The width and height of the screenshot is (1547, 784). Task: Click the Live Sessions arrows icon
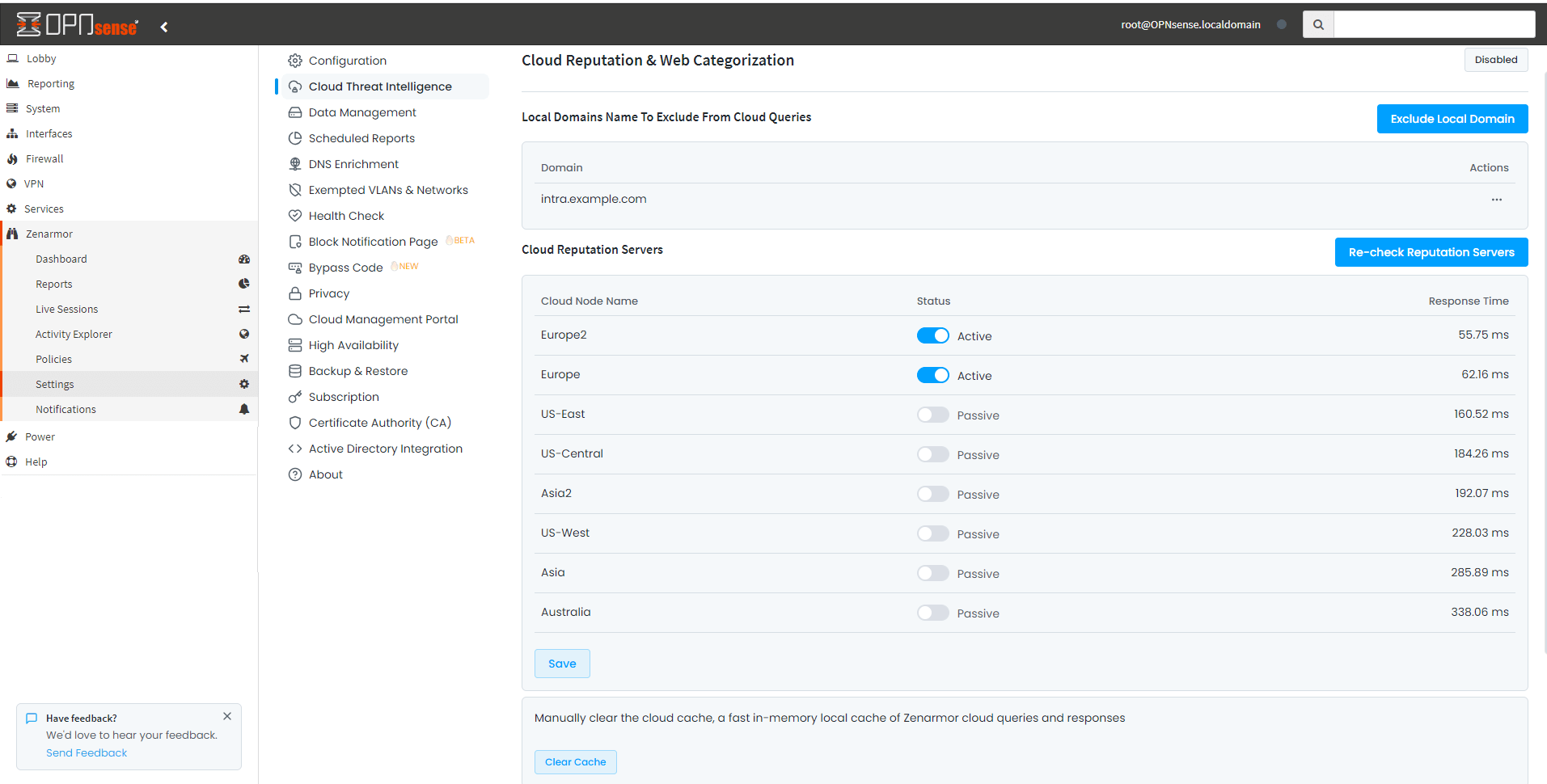tap(244, 308)
